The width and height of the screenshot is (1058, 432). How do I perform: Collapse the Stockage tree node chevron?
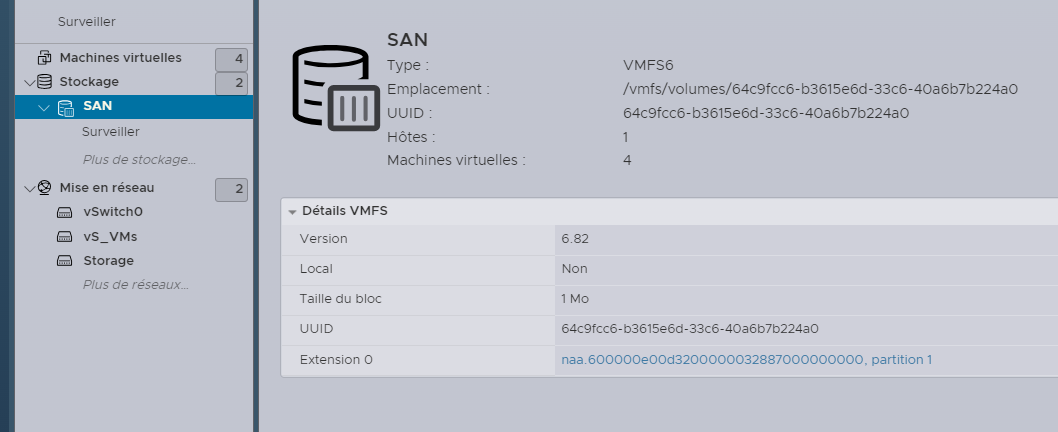(x=29, y=82)
